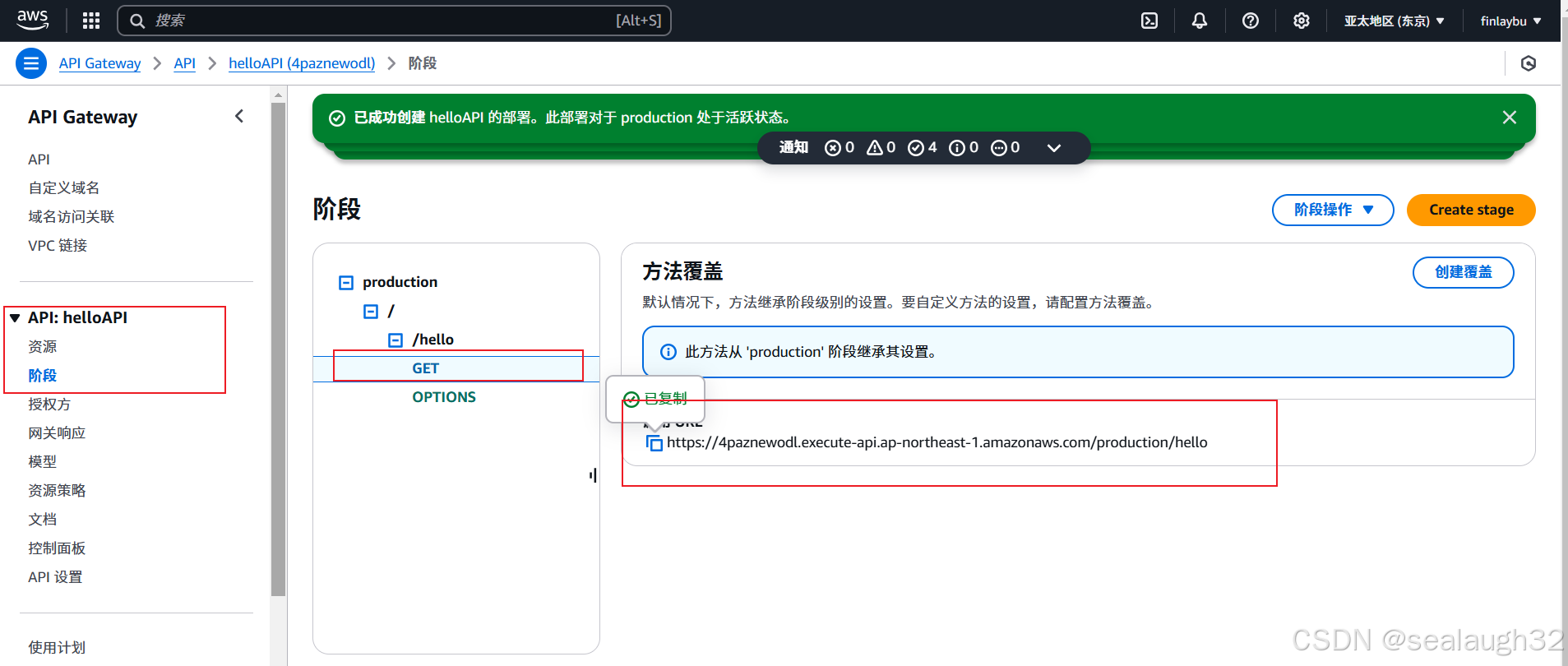
Task: Select the /hello resource tree item
Action: pos(433,340)
